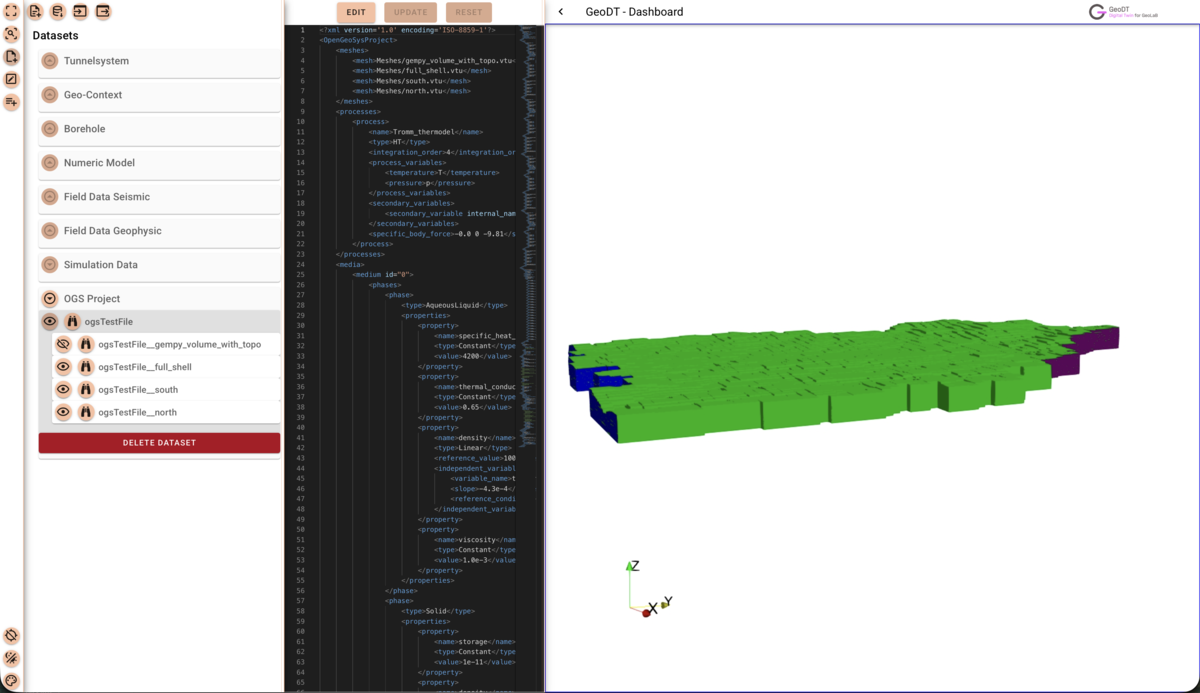The height and width of the screenshot is (693, 1200).
Task: Click binoculars icon for ogsTestFile
Action: pyautogui.click(x=72, y=322)
